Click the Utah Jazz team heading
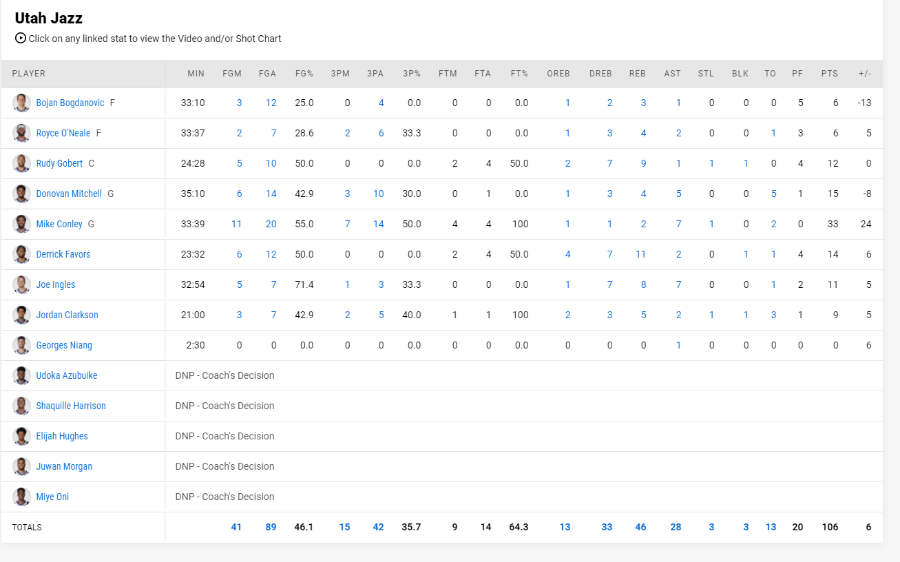Screen dimensions: 900x562 [49, 18]
